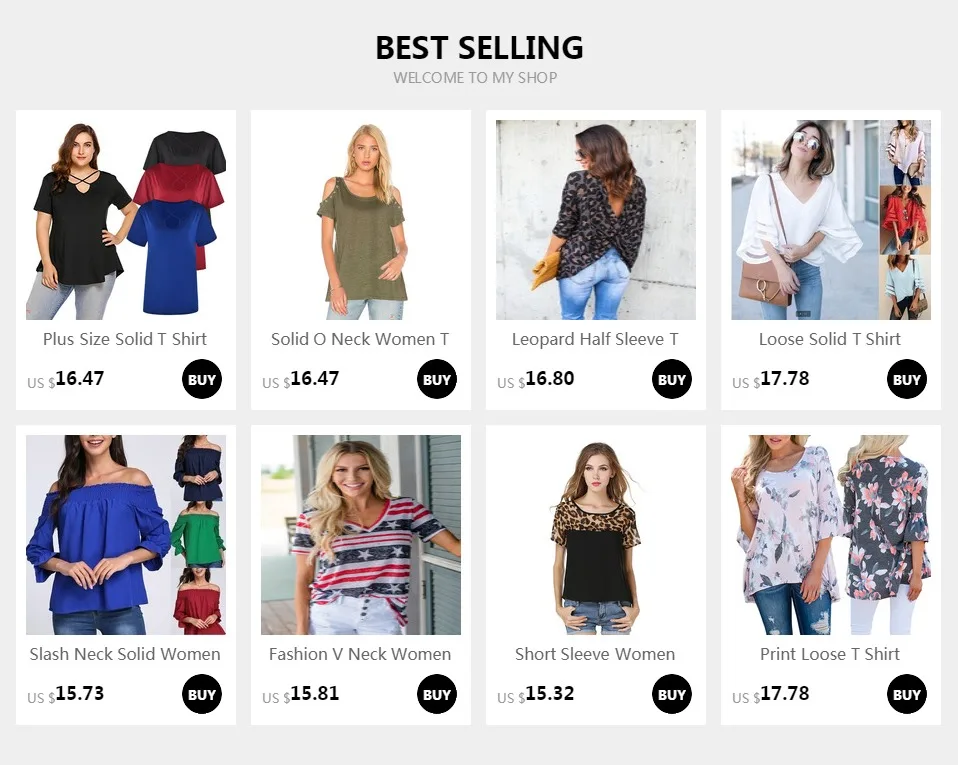The image size is (958, 765).
Task: Open the Fashion V Neck Women title link
Action: click(x=360, y=654)
